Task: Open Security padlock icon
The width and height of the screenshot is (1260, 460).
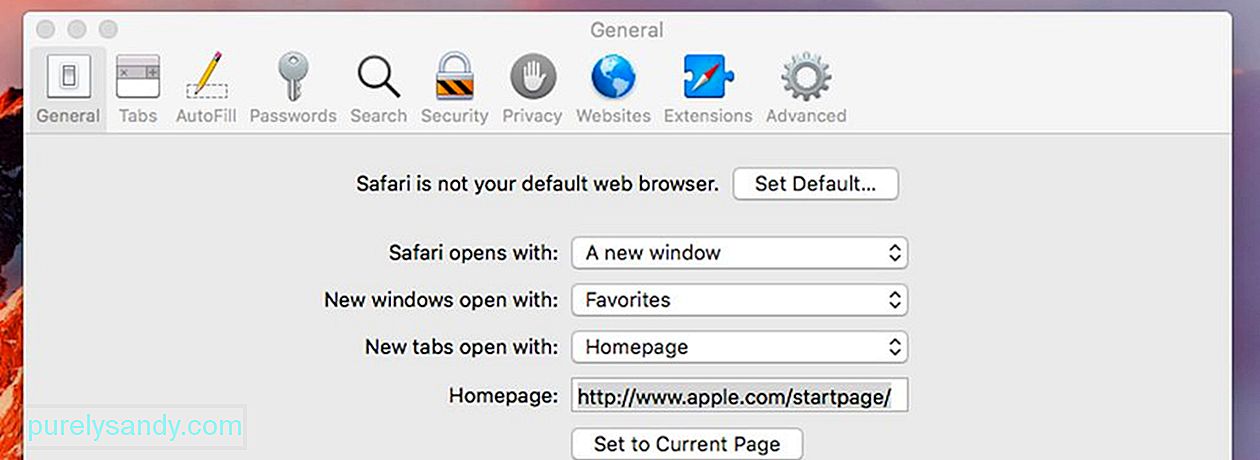Action: (455, 77)
